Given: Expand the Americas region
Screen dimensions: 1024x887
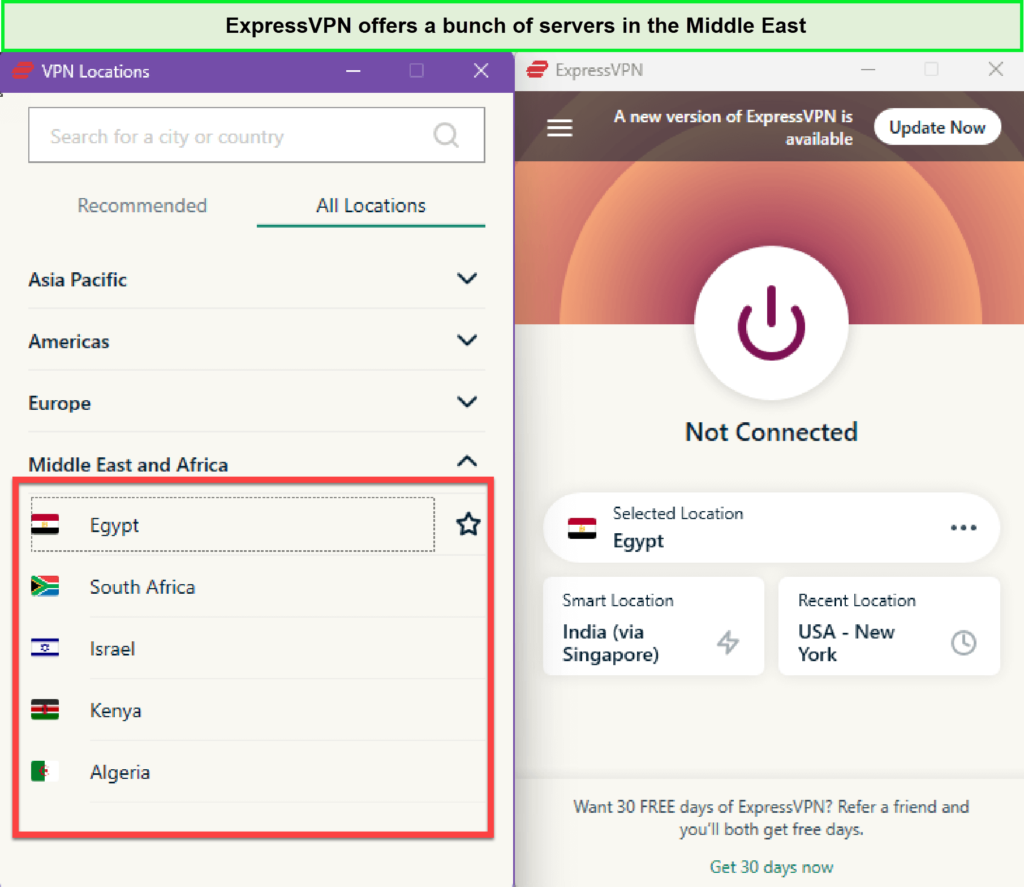Looking at the screenshot, I should (257, 340).
